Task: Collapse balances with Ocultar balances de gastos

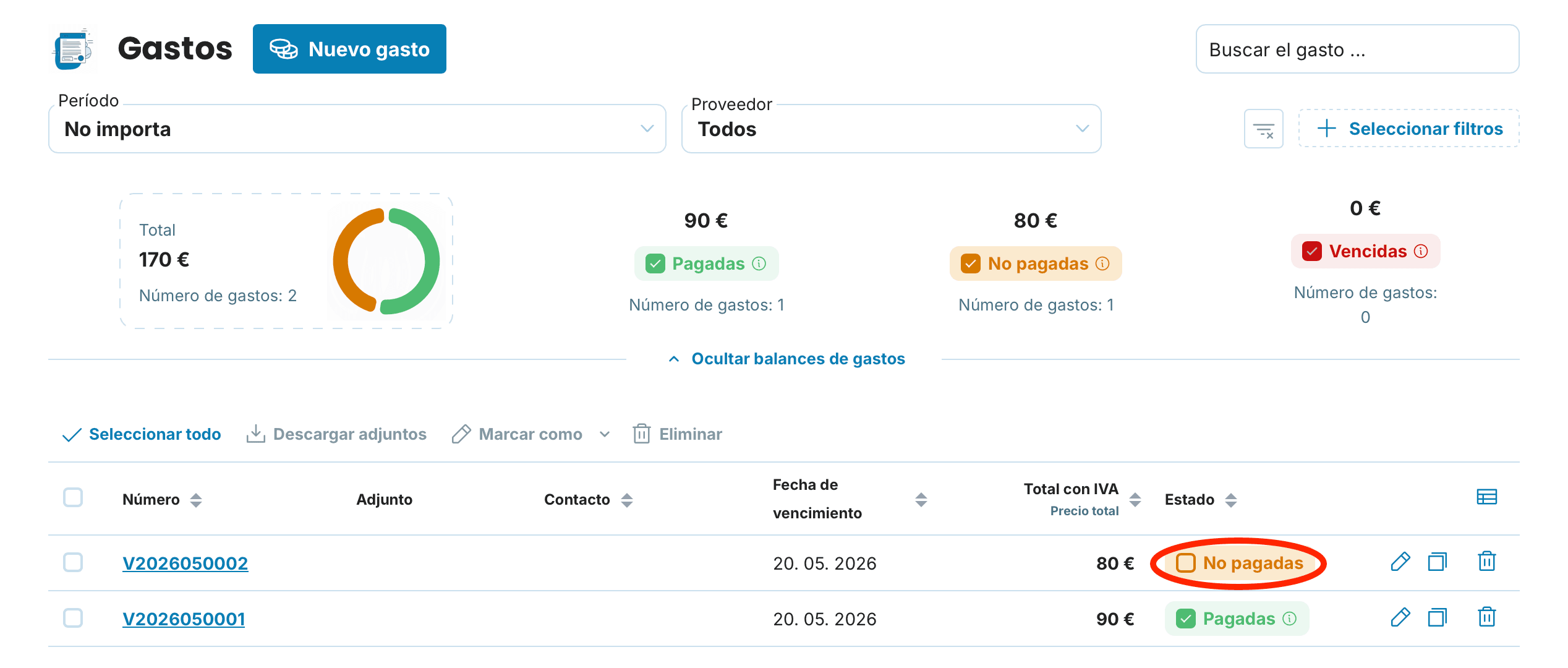Action: point(786,359)
